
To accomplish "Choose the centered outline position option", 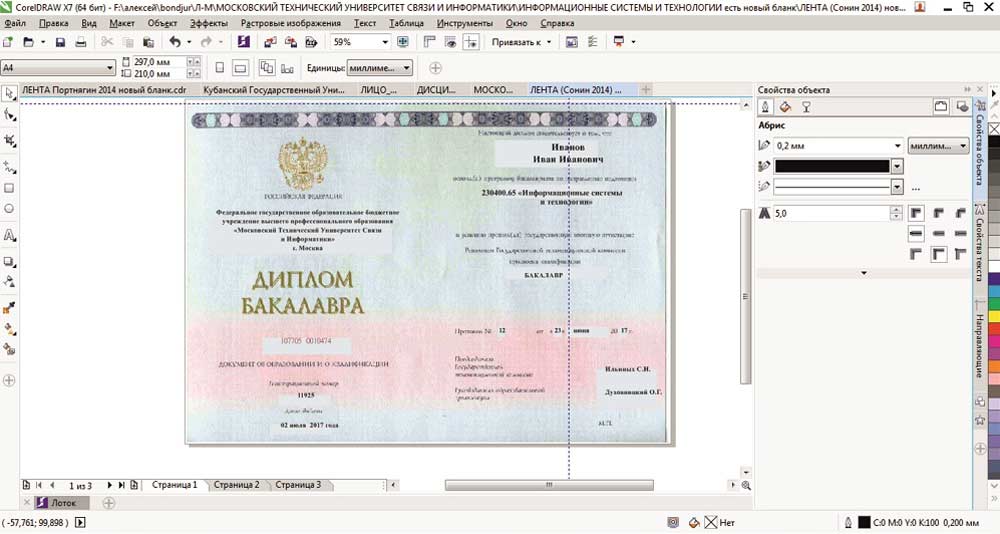I will point(938,254).
